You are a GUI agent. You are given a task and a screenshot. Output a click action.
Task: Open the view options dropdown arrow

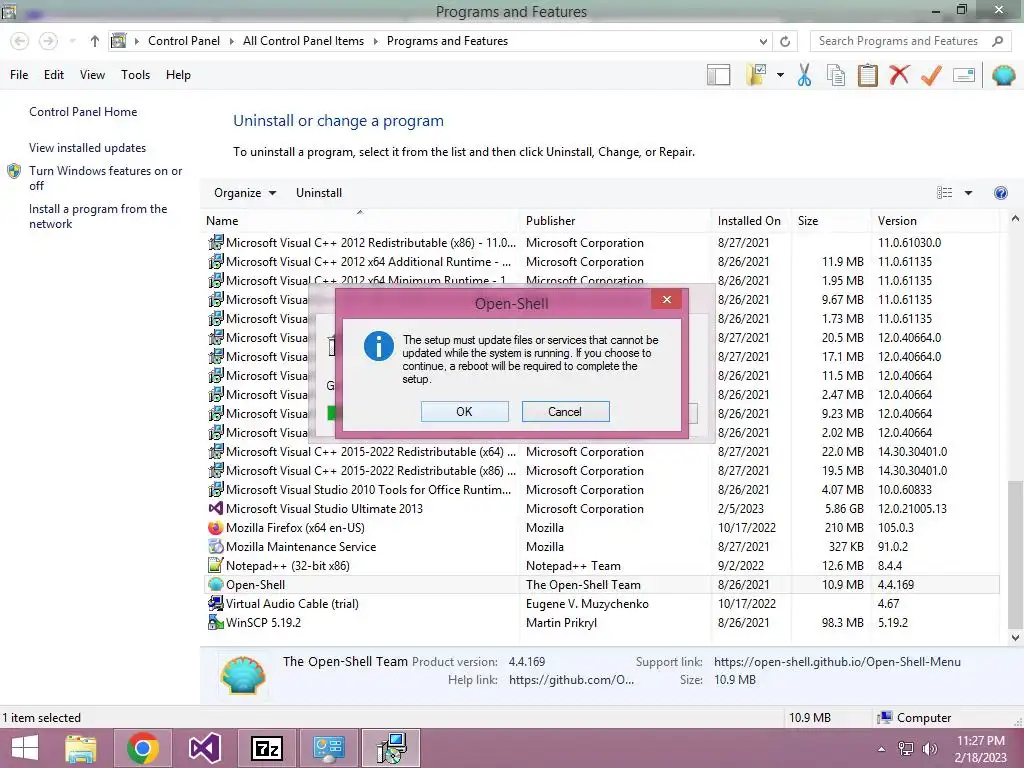[968, 193]
